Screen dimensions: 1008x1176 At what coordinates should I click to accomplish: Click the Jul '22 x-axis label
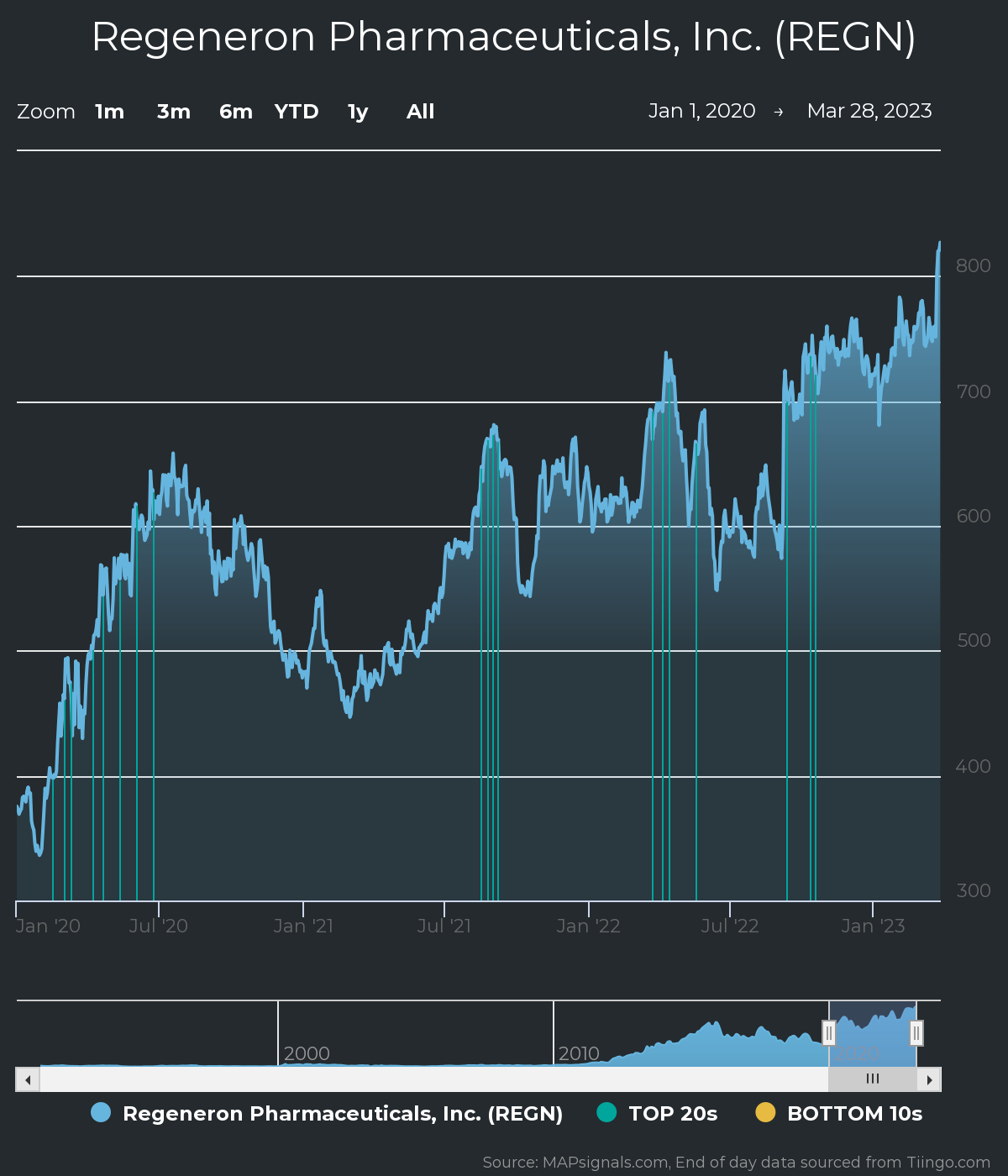[x=730, y=926]
